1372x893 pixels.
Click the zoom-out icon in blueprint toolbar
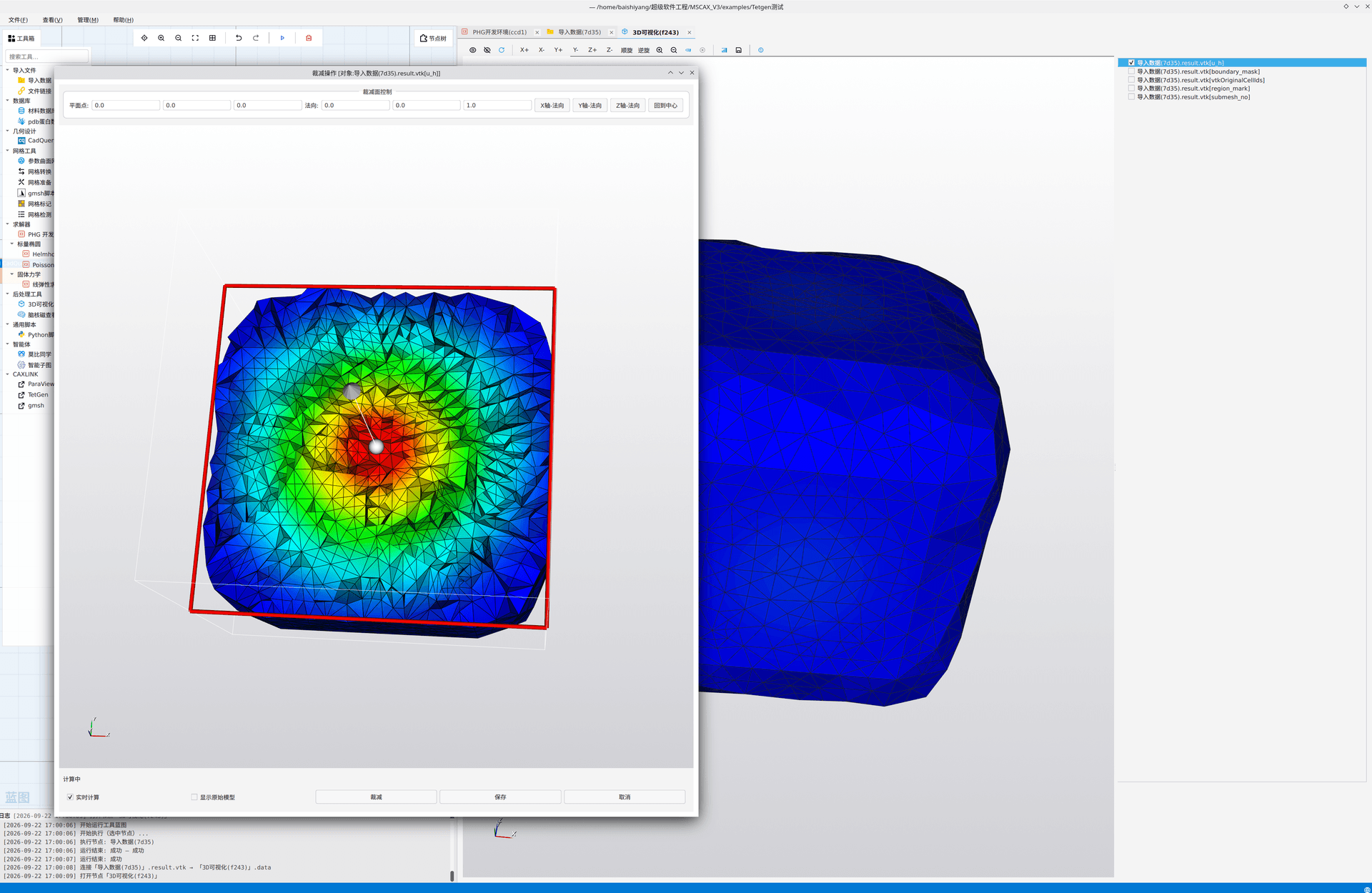point(179,38)
